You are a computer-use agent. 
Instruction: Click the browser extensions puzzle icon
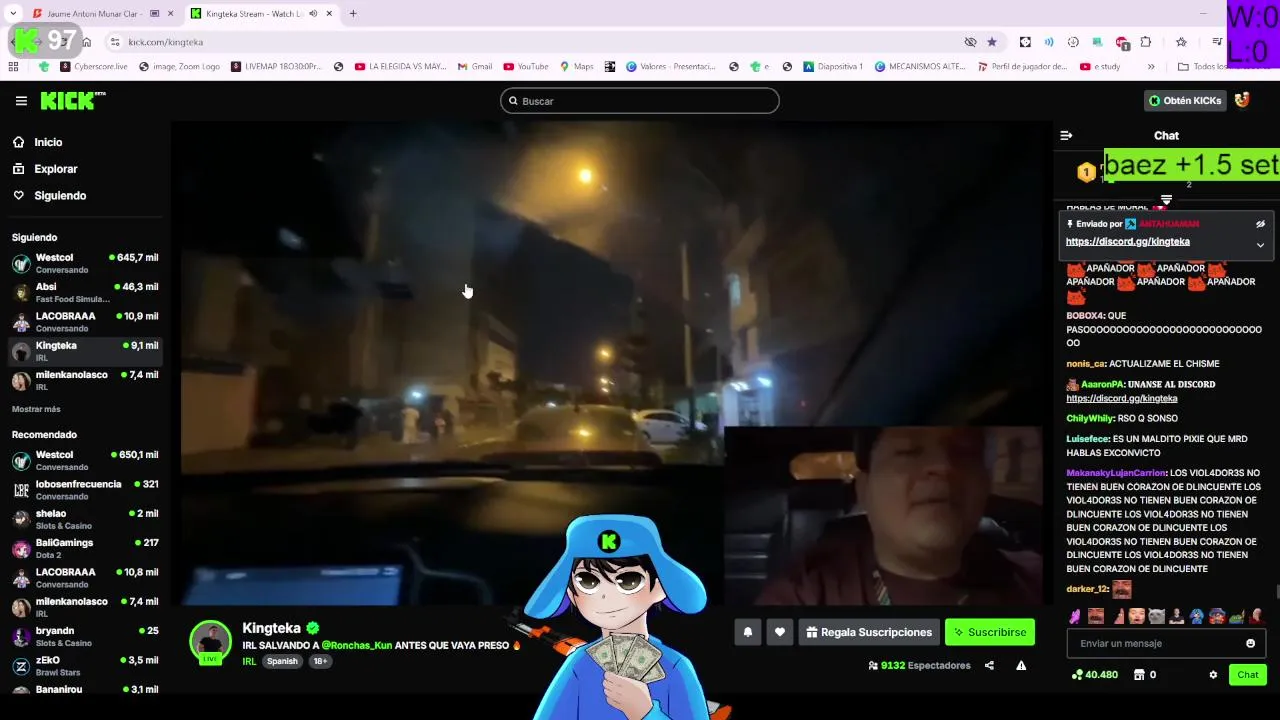[x=1146, y=42]
